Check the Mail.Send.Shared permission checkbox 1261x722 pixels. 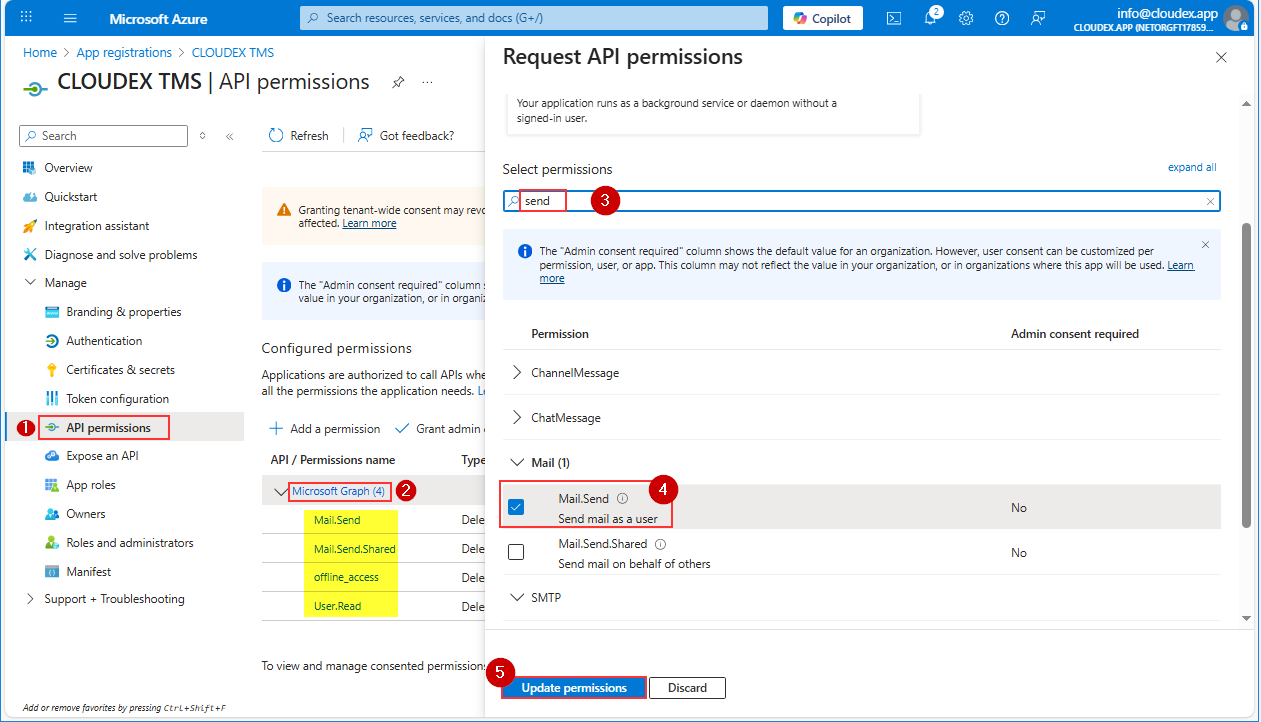(x=516, y=552)
